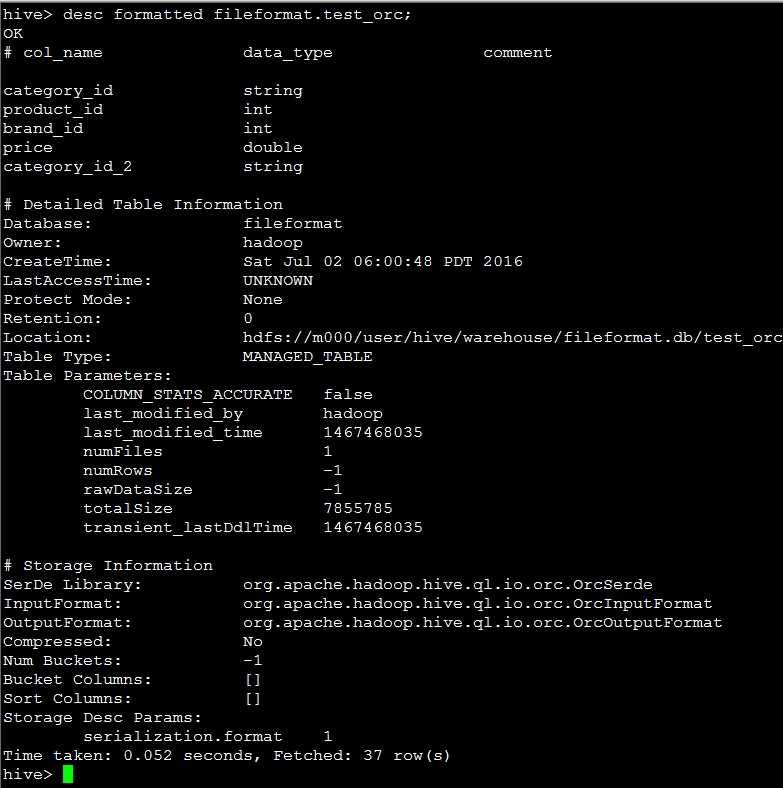Viewport: 783px width, 788px height.
Task: Click the 'transient_lastDdlTime' parameter name
Action: [188, 528]
